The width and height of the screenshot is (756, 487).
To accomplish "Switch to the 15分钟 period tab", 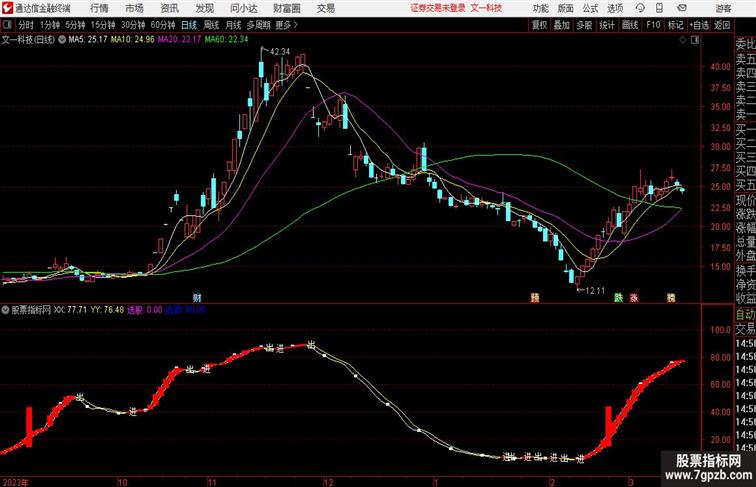I will (x=103, y=25).
